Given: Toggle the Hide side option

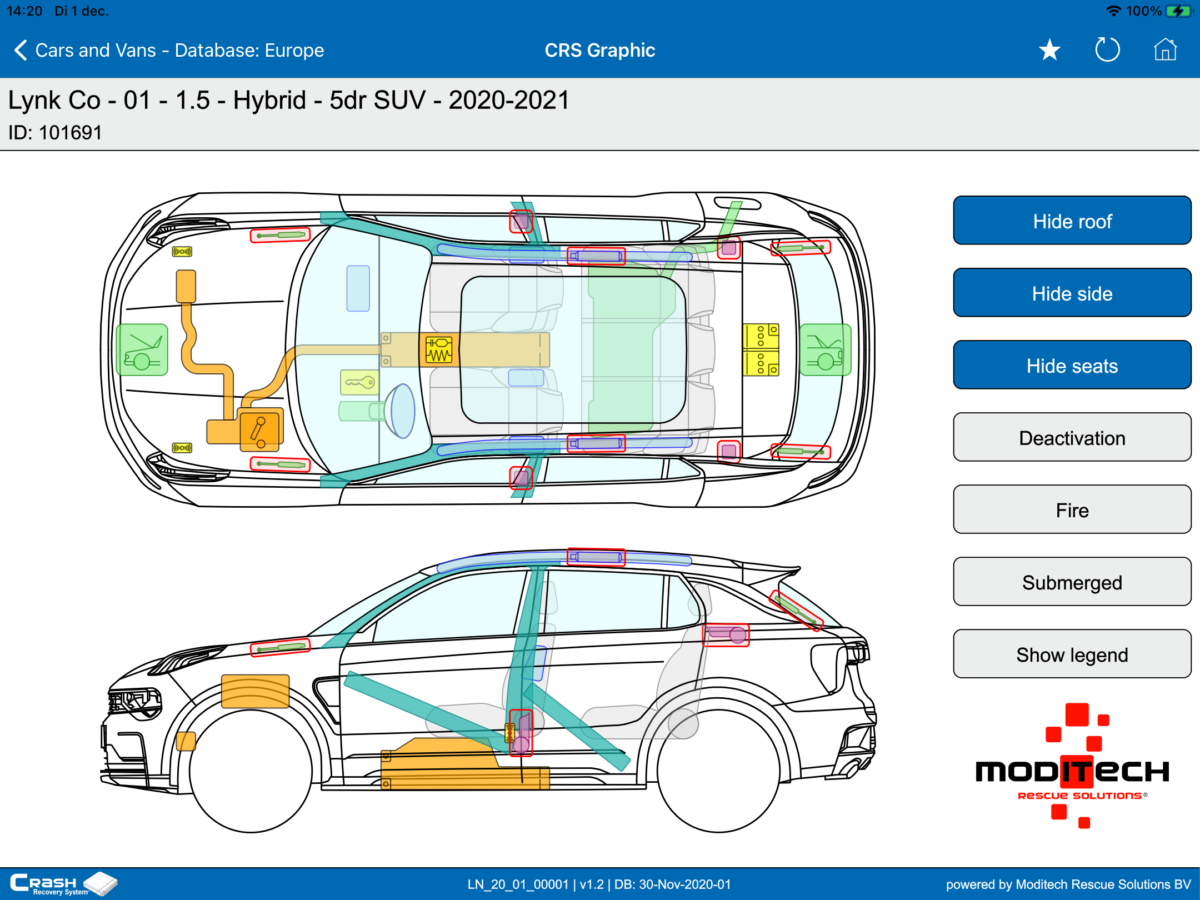Looking at the screenshot, I should (x=1072, y=293).
